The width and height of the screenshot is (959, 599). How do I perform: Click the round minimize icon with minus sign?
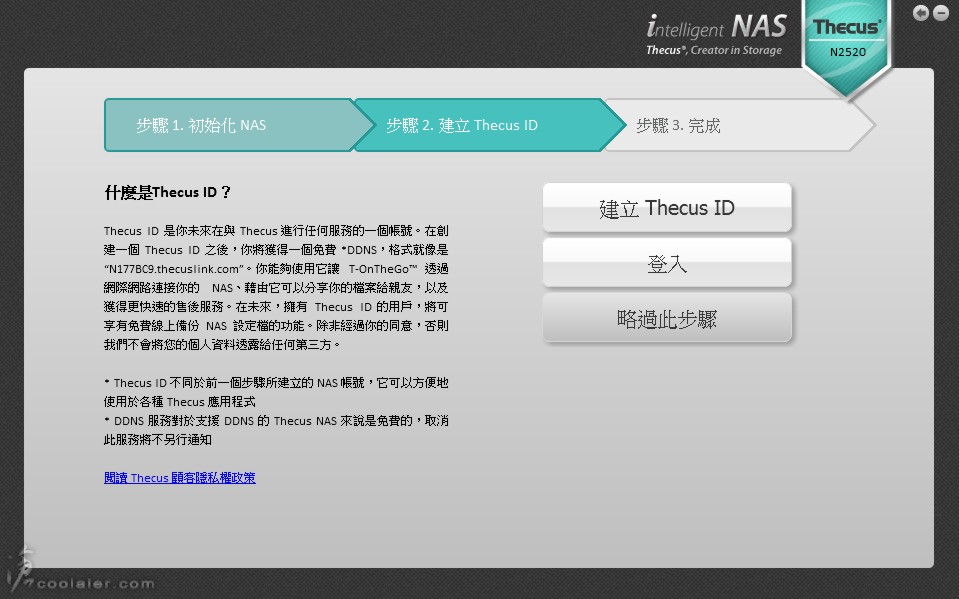click(x=941, y=13)
